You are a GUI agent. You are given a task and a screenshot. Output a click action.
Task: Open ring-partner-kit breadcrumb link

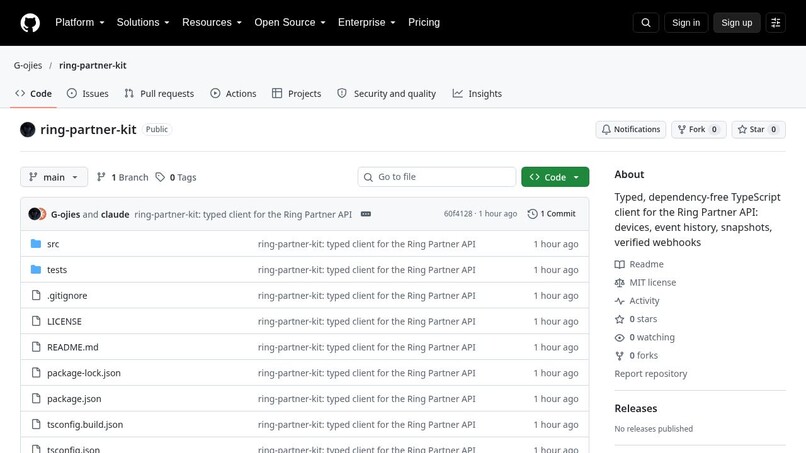93,65
